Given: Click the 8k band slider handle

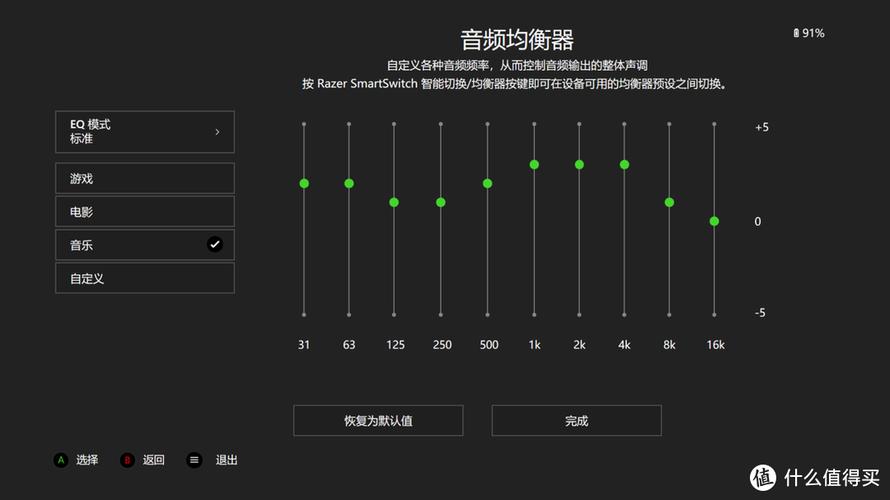Looking at the screenshot, I should [669, 202].
